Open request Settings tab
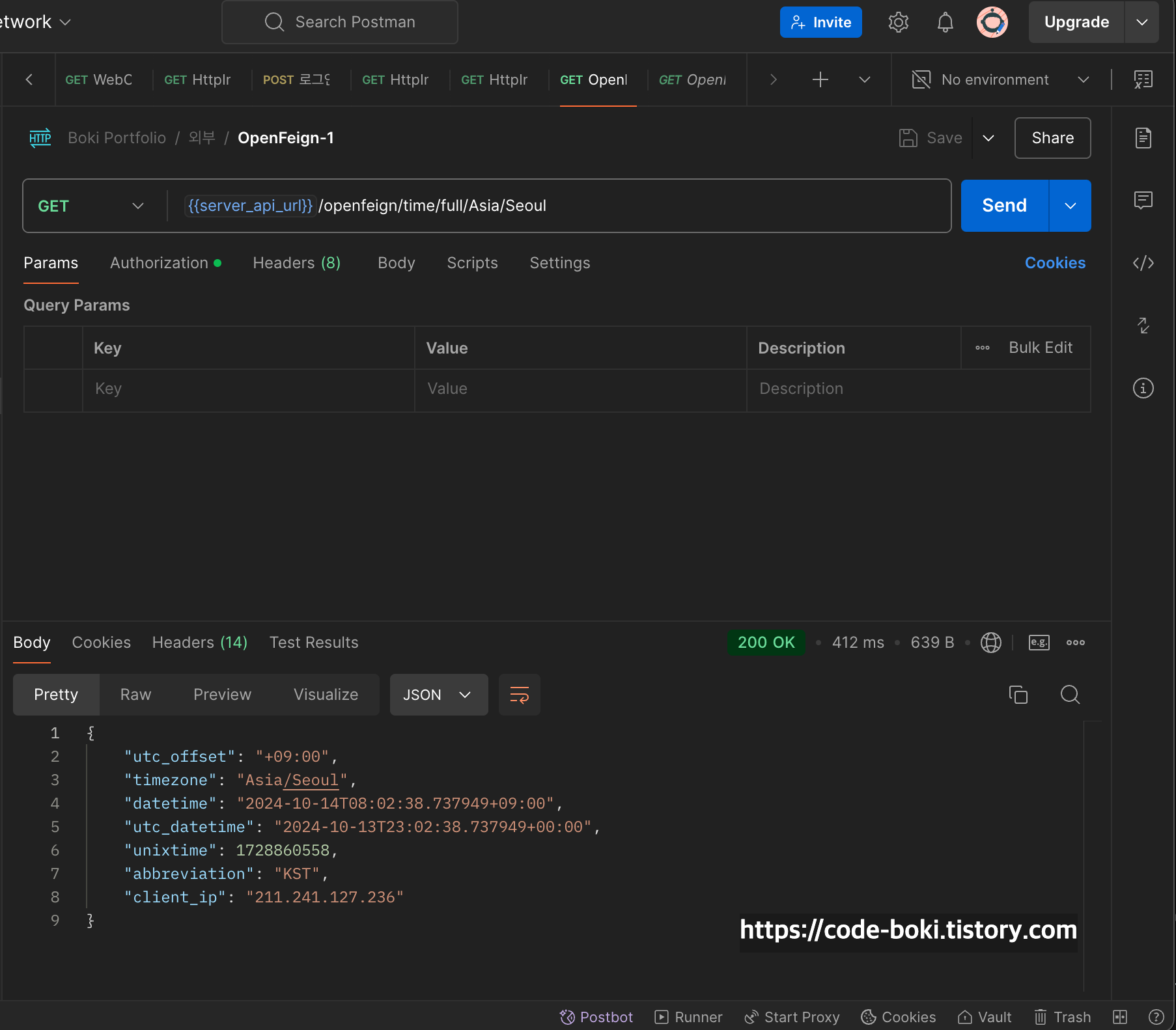 559,263
